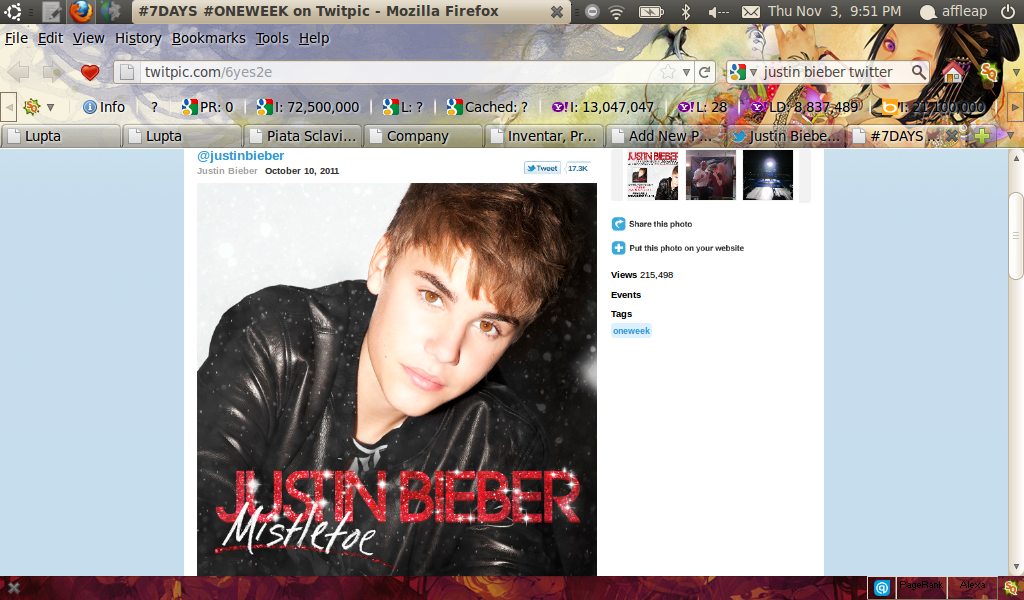Viewport: 1024px width, 600px height.
Task: Open the Bluetooth indicator menu
Action: 686,11
